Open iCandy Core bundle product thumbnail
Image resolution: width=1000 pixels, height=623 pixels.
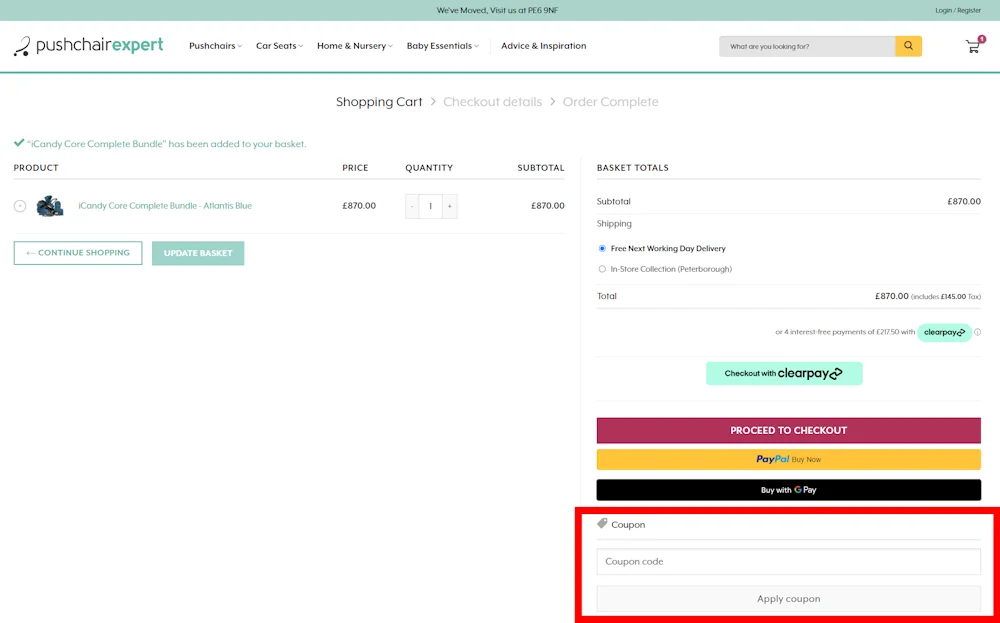coord(50,206)
